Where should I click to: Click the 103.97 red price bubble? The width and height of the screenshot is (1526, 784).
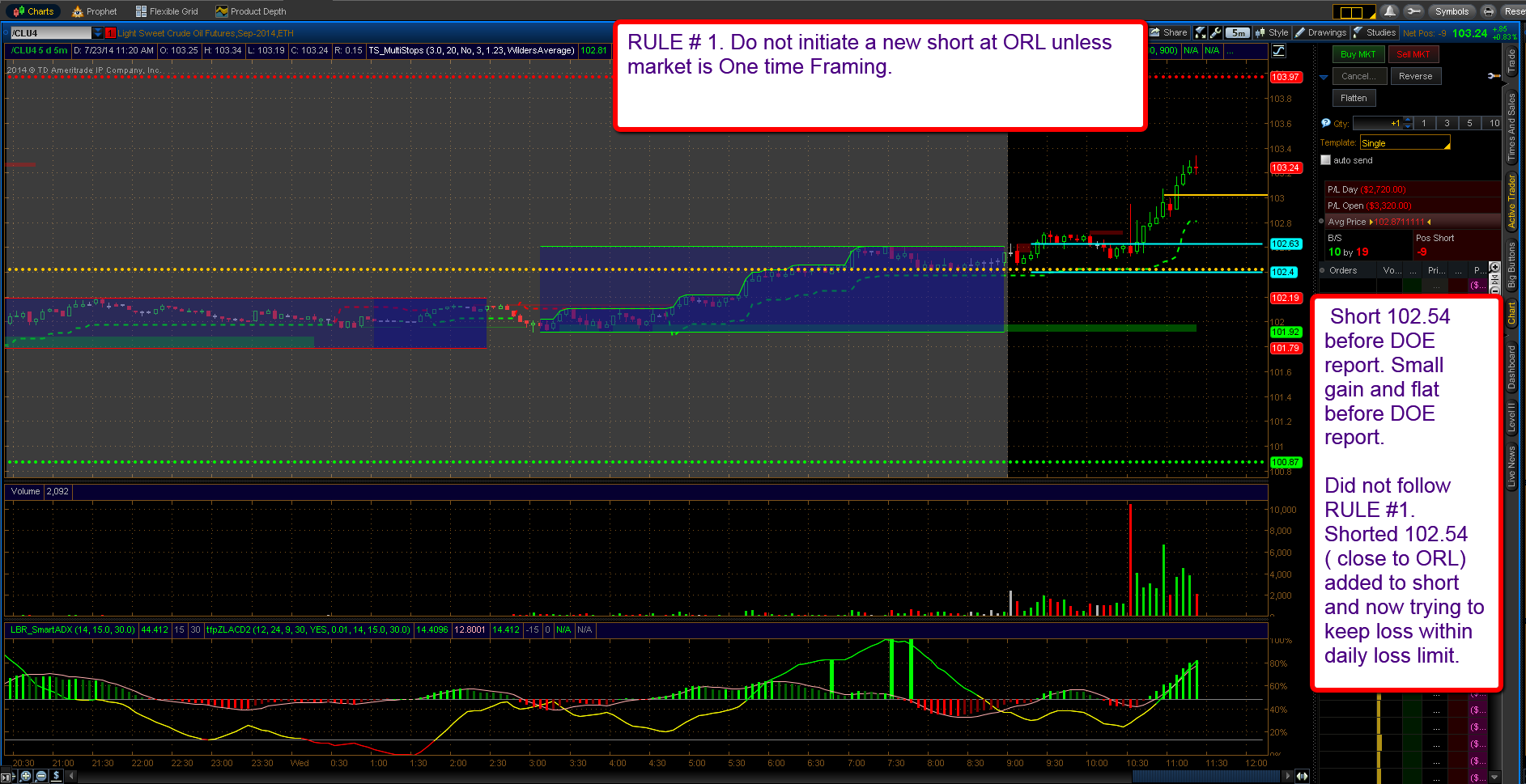click(1286, 77)
